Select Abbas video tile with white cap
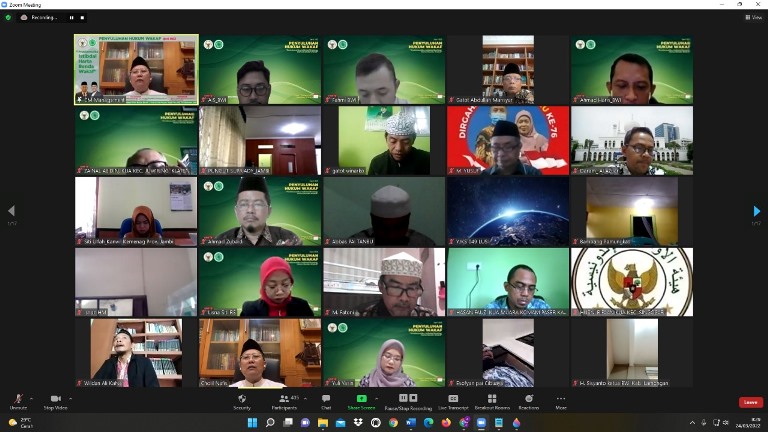 point(384,211)
